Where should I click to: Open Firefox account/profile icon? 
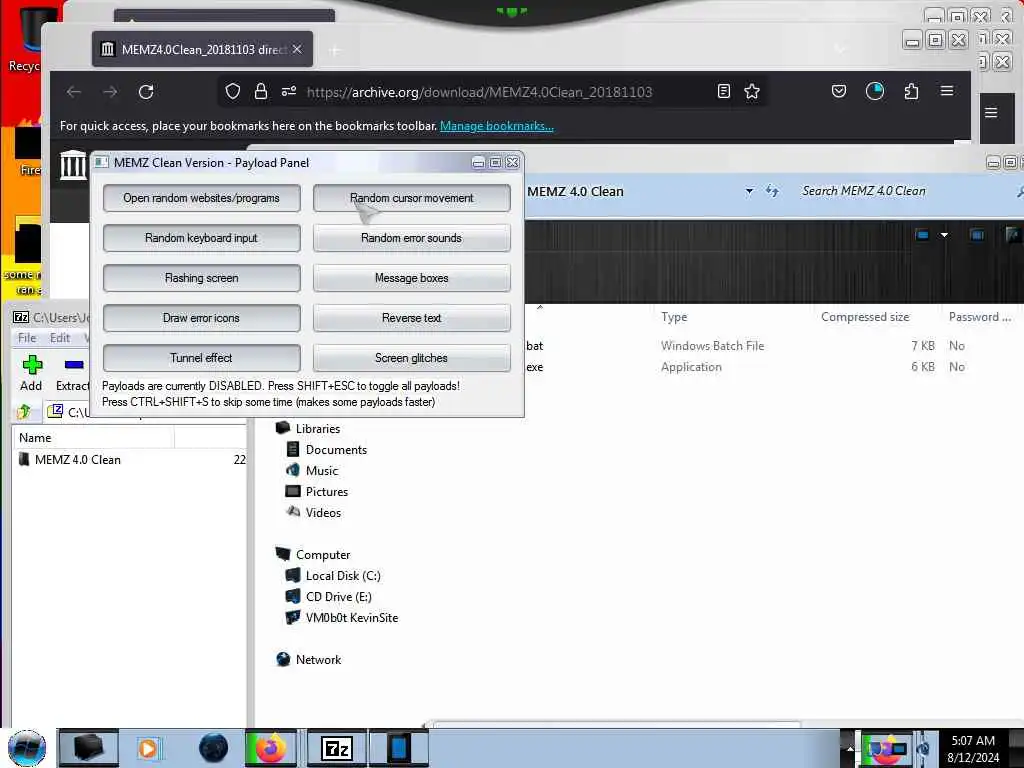point(874,91)
